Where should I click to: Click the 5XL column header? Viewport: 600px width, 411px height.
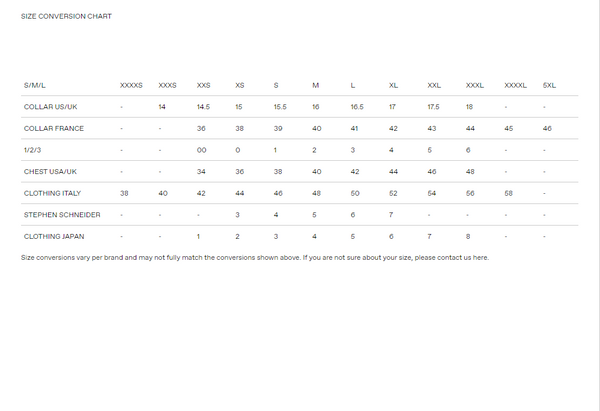click(549, 85)
